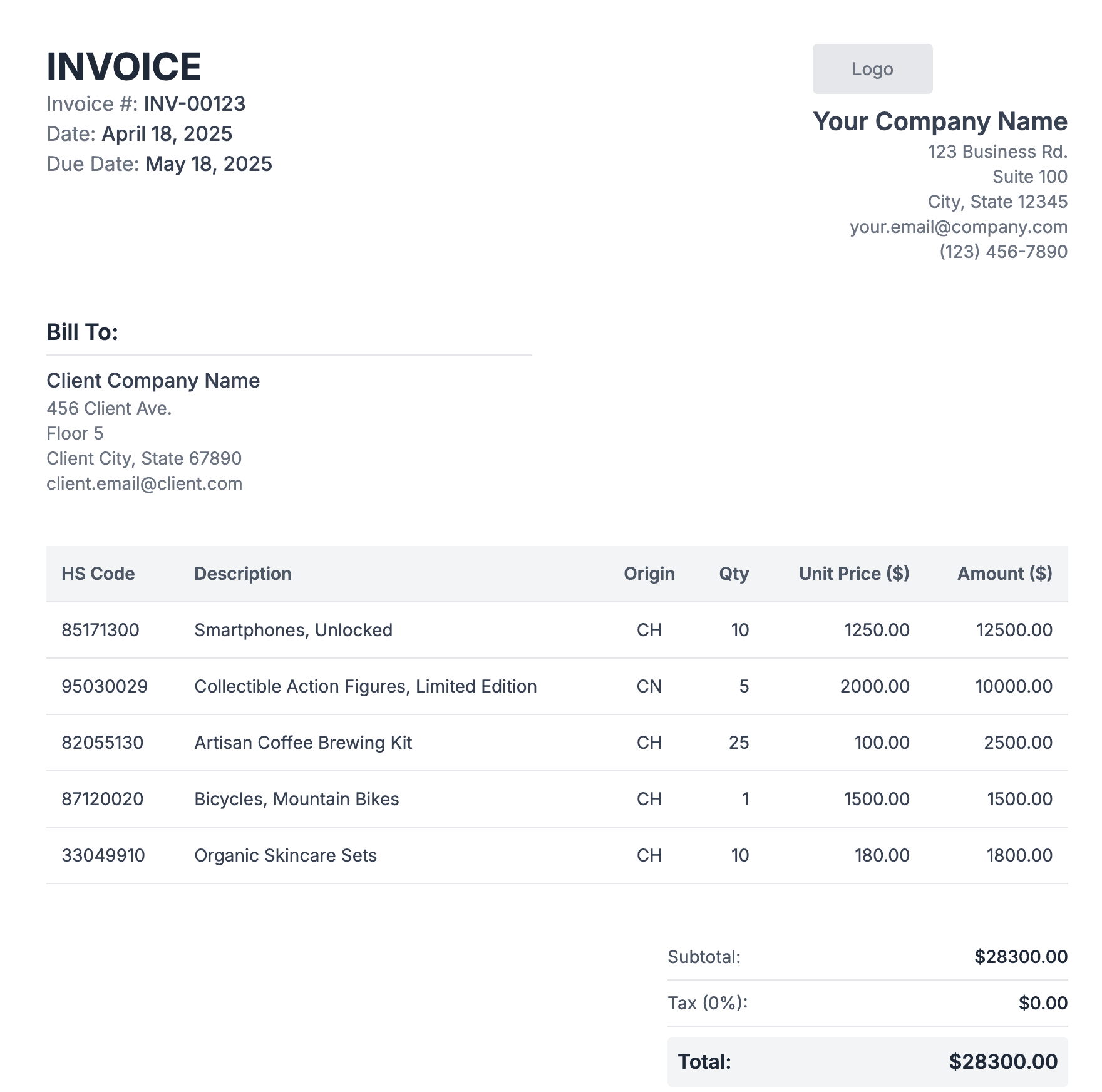Select the HS Code column header

pos(98,574)
